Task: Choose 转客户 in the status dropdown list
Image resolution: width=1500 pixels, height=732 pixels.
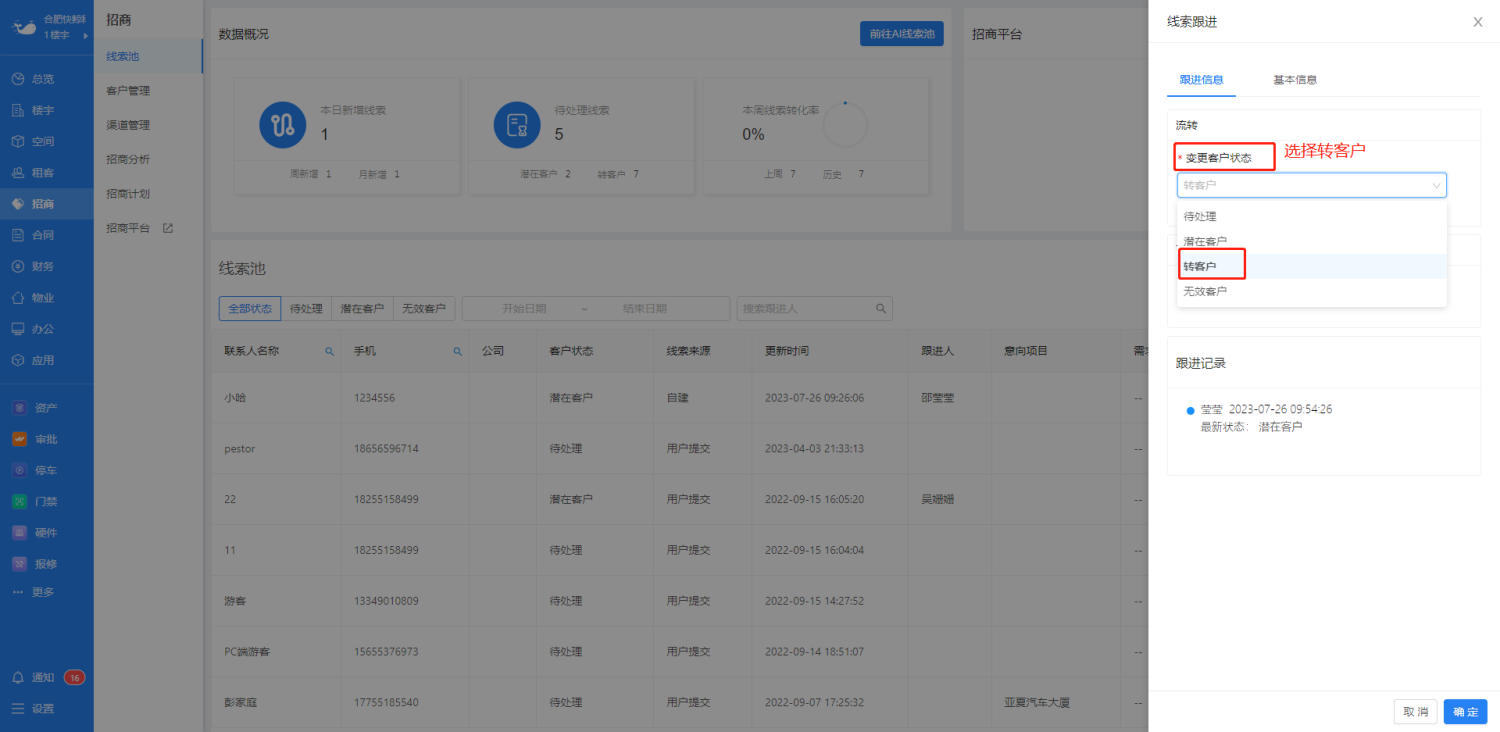Action: (1311, 266)
